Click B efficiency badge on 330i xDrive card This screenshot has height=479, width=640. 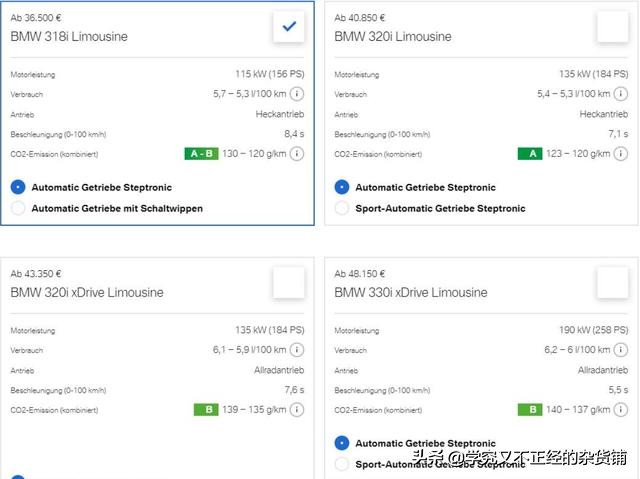click(x=530, y=410)
